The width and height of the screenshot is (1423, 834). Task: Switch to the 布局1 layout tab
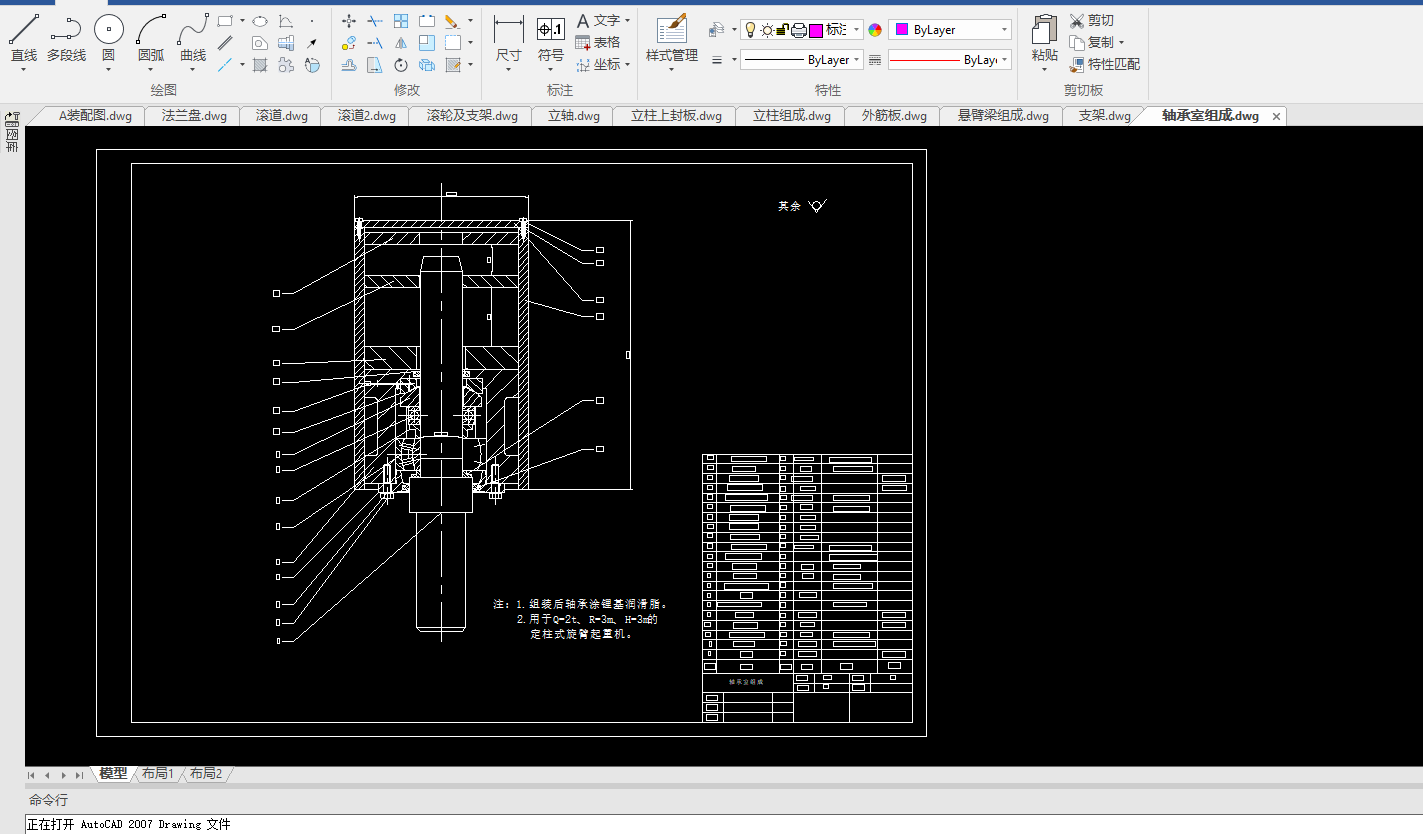tap(157, 773)
